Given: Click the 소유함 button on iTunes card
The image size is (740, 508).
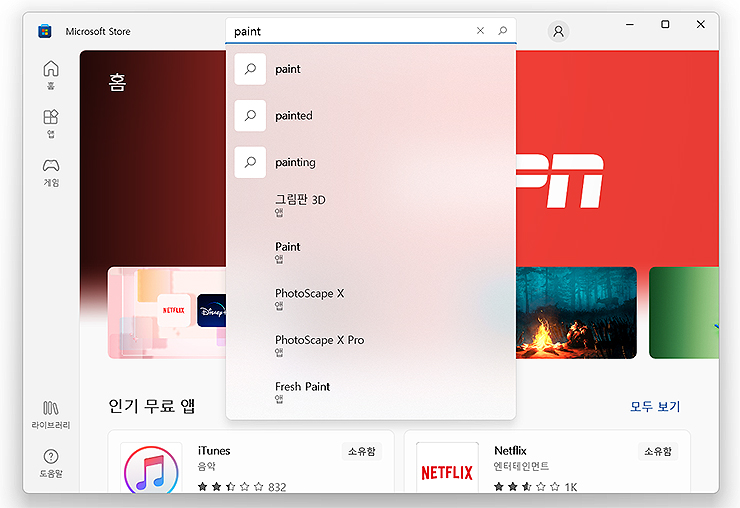Looking at the screenshot, I should (x=362, y=452).
